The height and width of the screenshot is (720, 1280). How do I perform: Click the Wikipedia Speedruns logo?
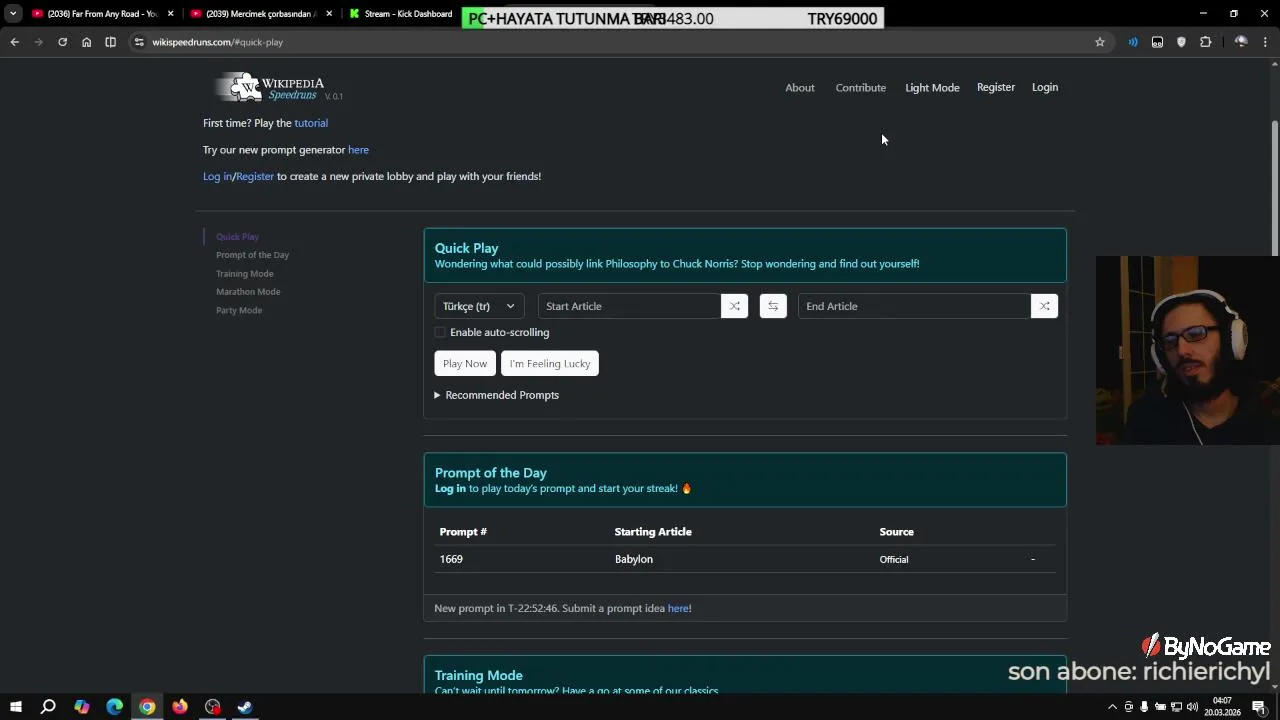coord(278,87)
